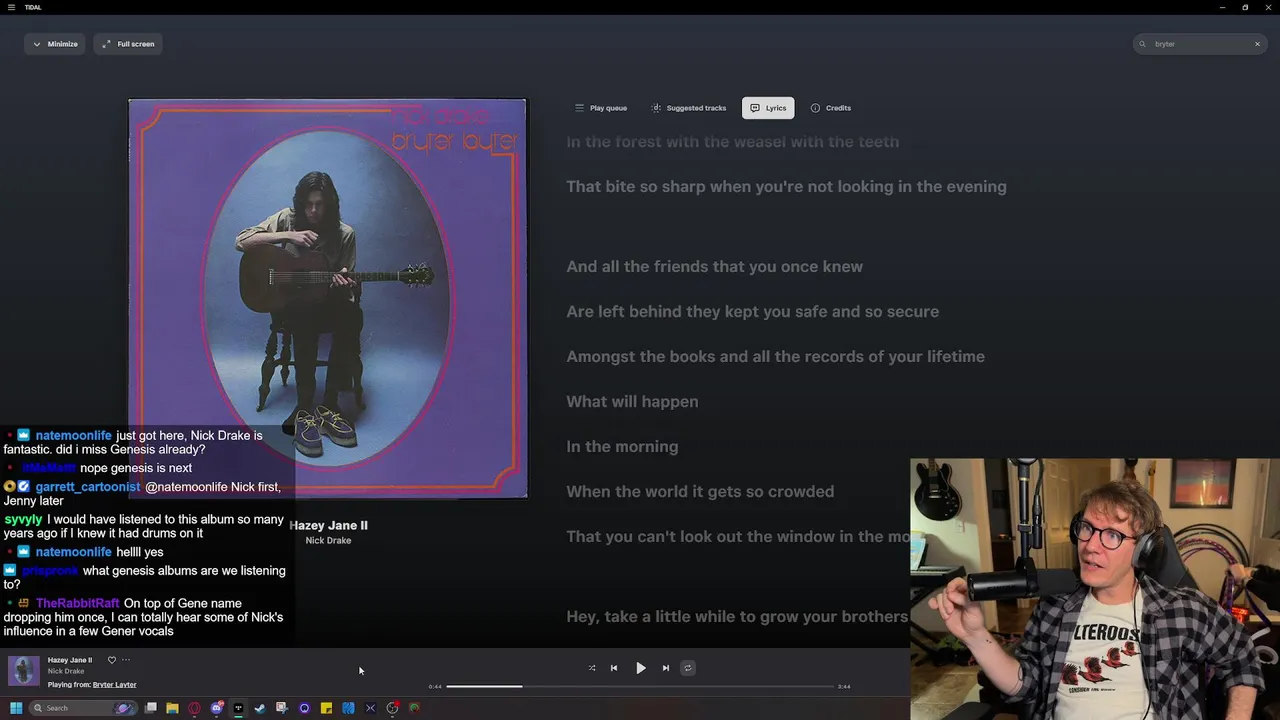The height and width of the screenshot is (720, 1280).
Task: Click the large Bryter Layter album cover
Action: 327,298
